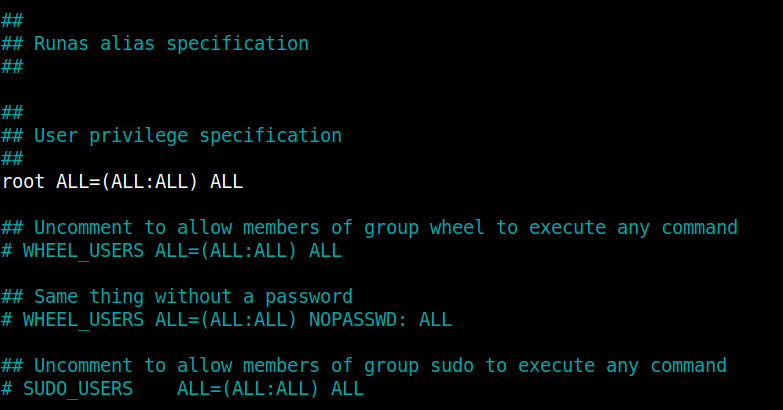
Task: Click "alias" in the Runas comment line
Action: [128, 44]
